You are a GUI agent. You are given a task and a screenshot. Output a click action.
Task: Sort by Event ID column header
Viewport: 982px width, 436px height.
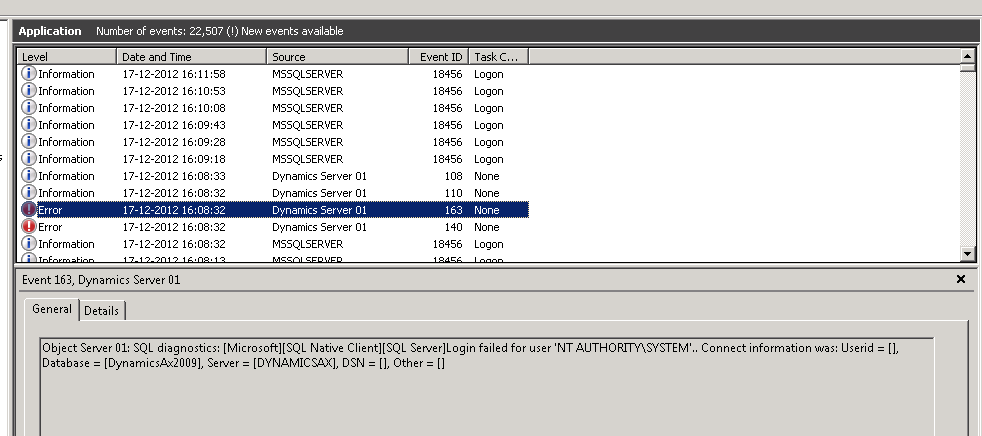(x=439, y=56)
